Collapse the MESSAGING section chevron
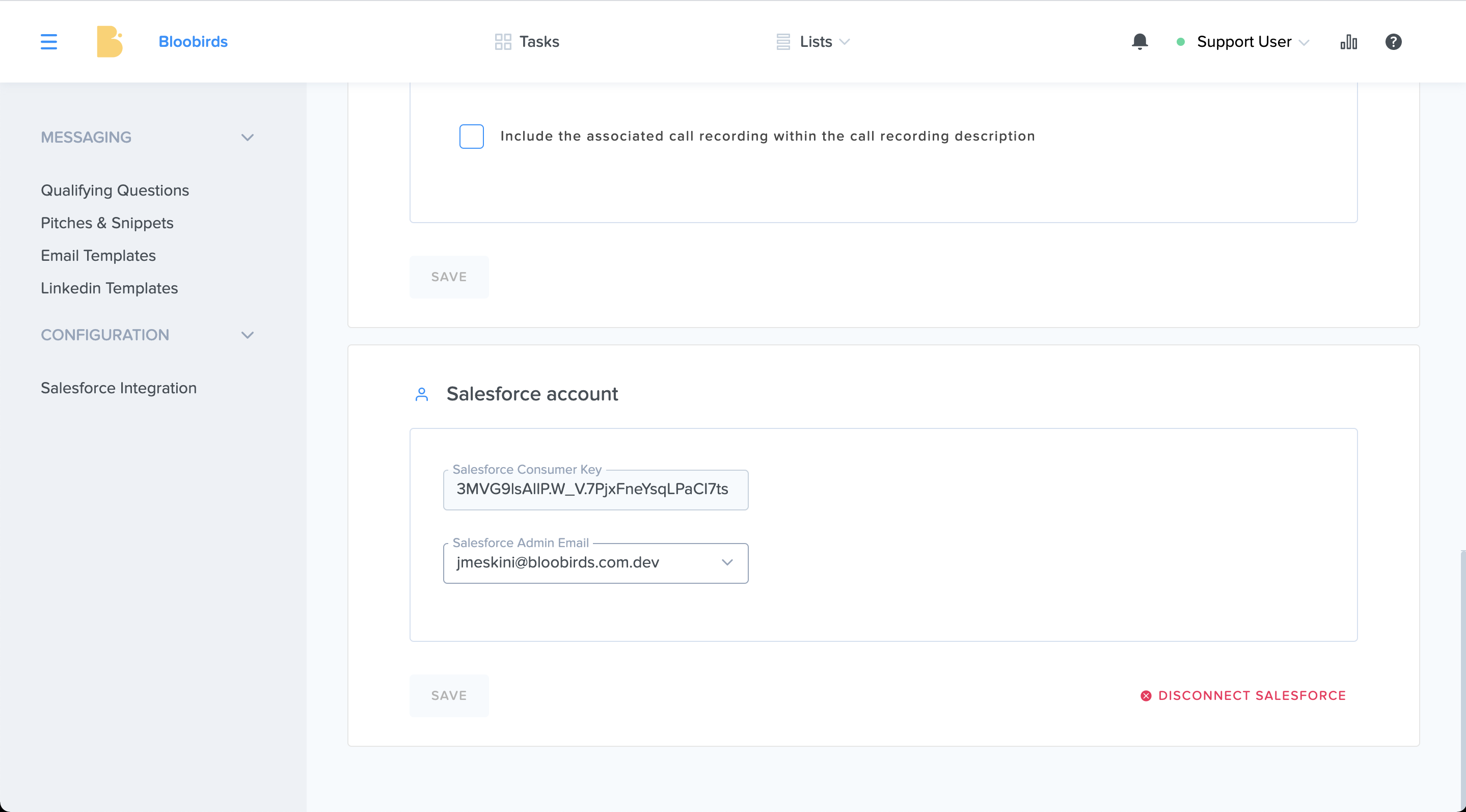Image resolution: width=1466 pixels, height=812 pixels. coord(247,137)
